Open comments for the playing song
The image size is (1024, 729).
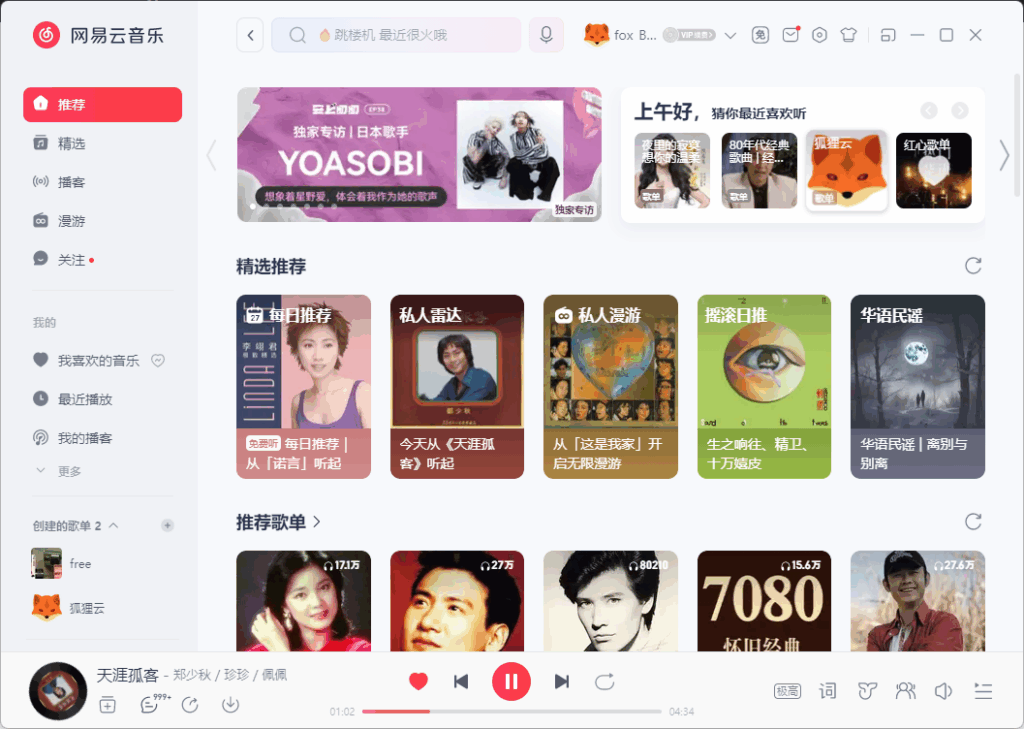coord(150,705)
